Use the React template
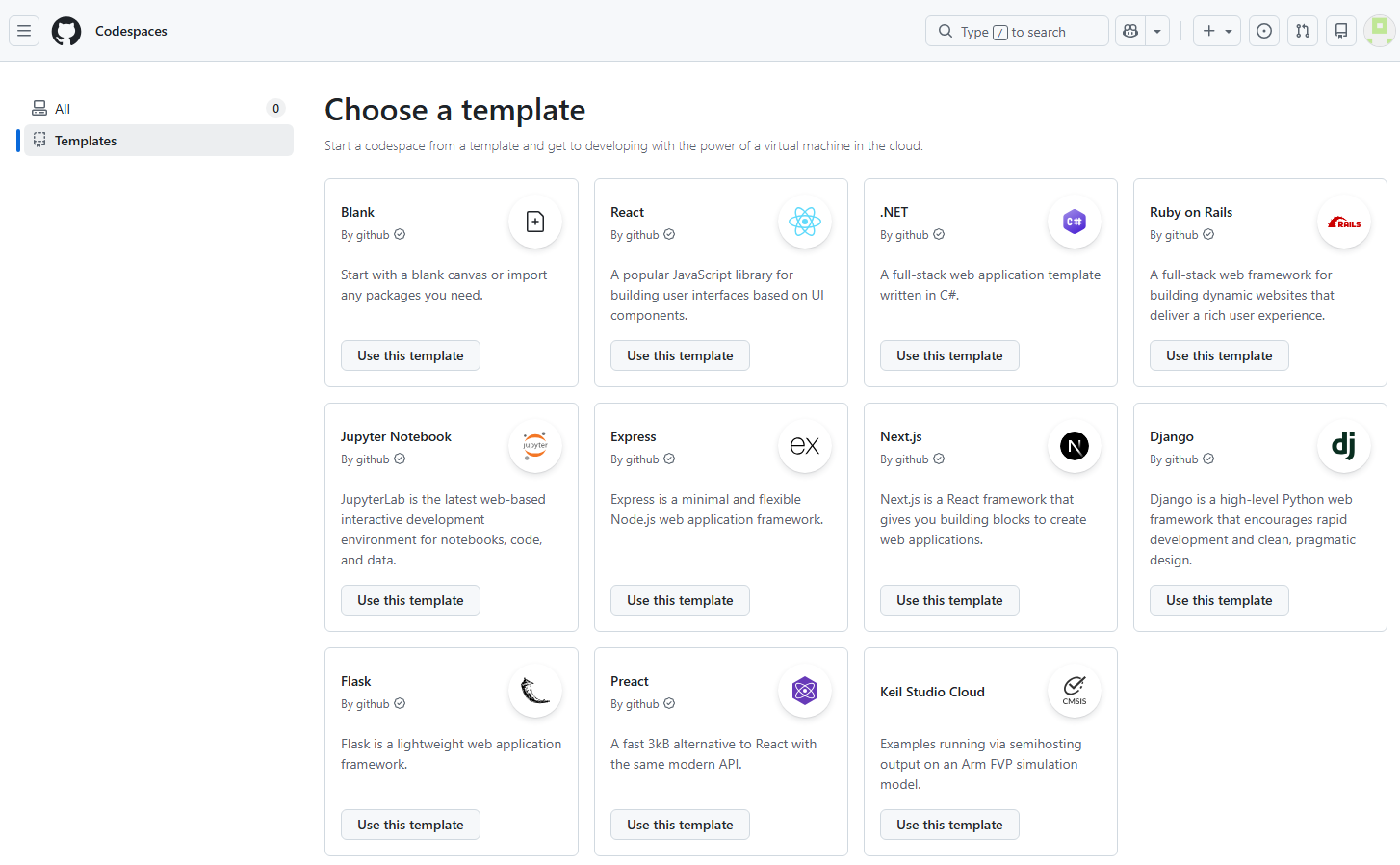The height and width of the screenshot is (865, 1400). 680,355
